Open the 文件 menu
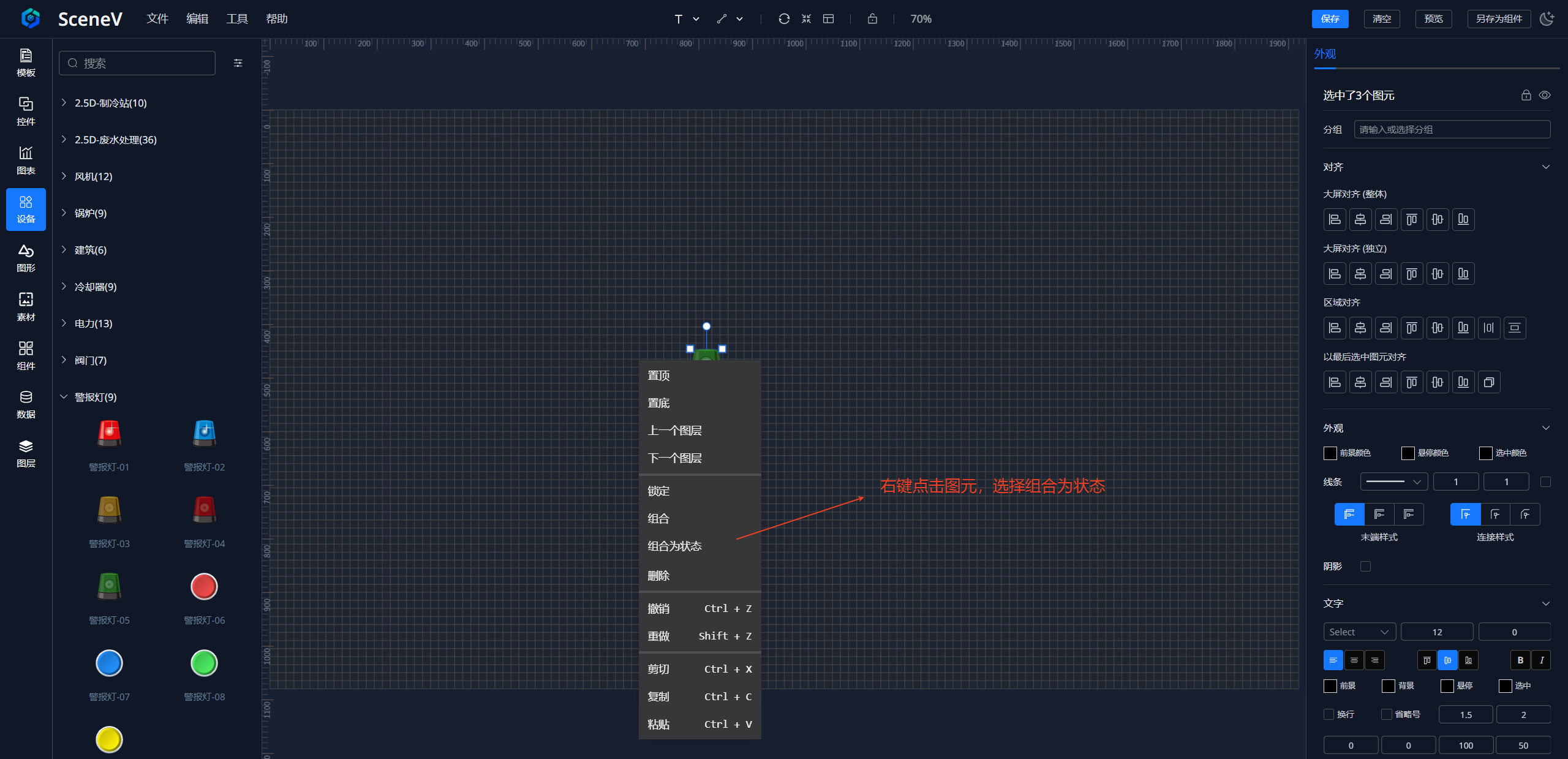 point(157,18)
